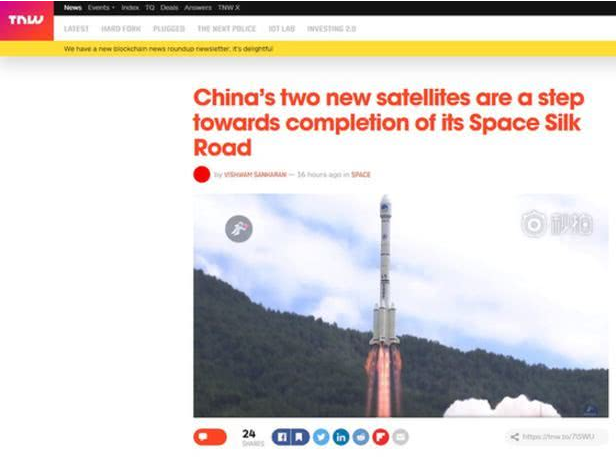Share article on Reddit
Image resolution: width=616 pixels, height=465 pixels.
pos(361,437)
